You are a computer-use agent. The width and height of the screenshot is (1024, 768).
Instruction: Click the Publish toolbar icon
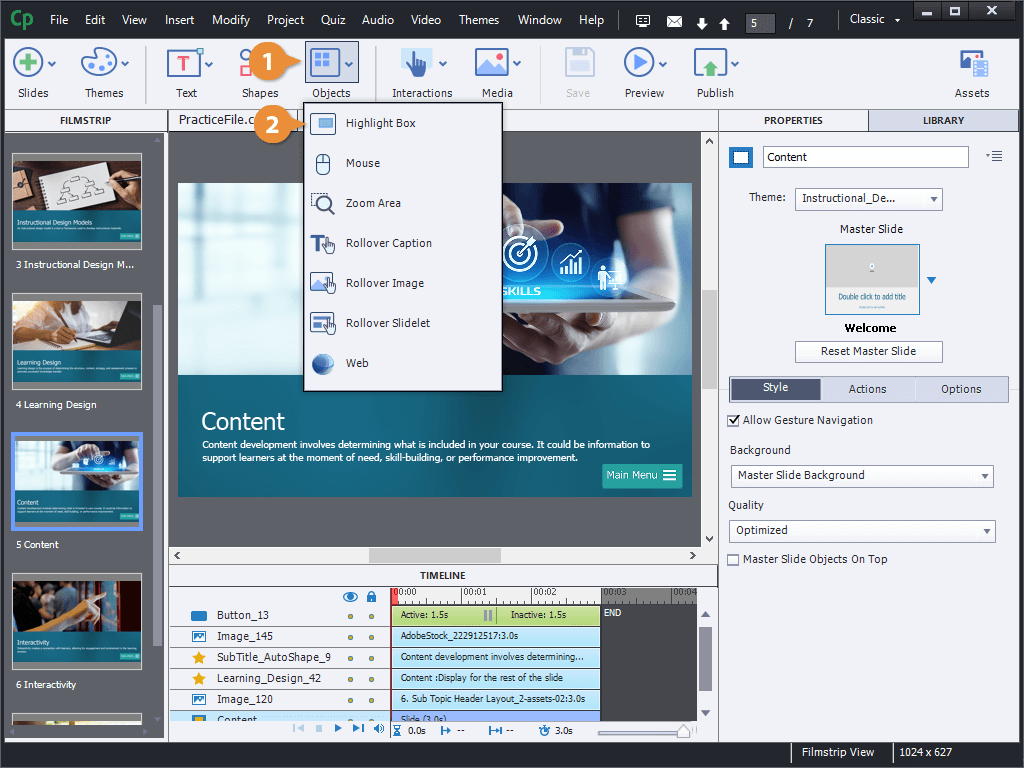coord(709,63)
